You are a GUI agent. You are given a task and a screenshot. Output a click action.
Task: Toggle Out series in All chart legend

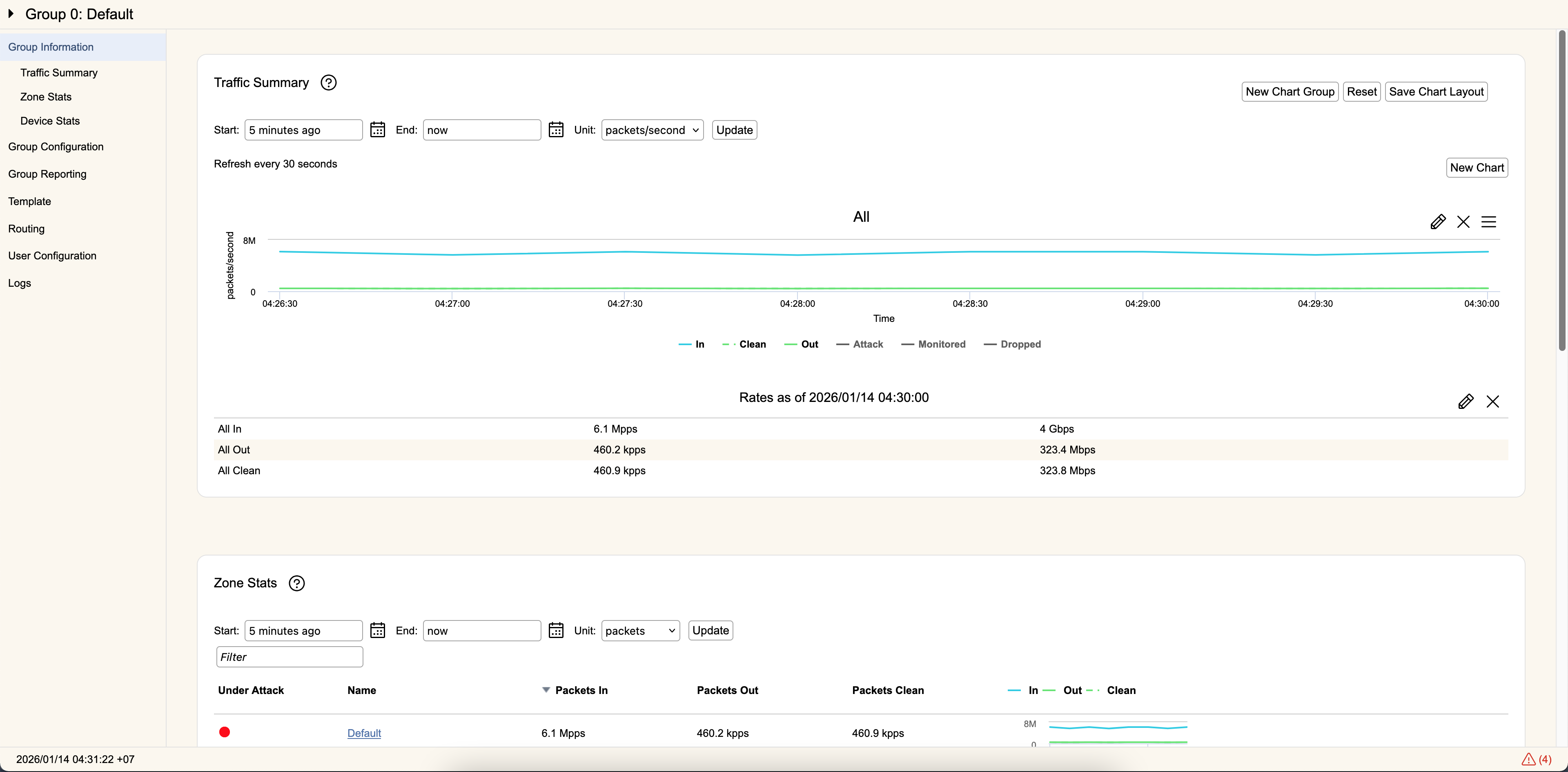click(x=801, y=344)
